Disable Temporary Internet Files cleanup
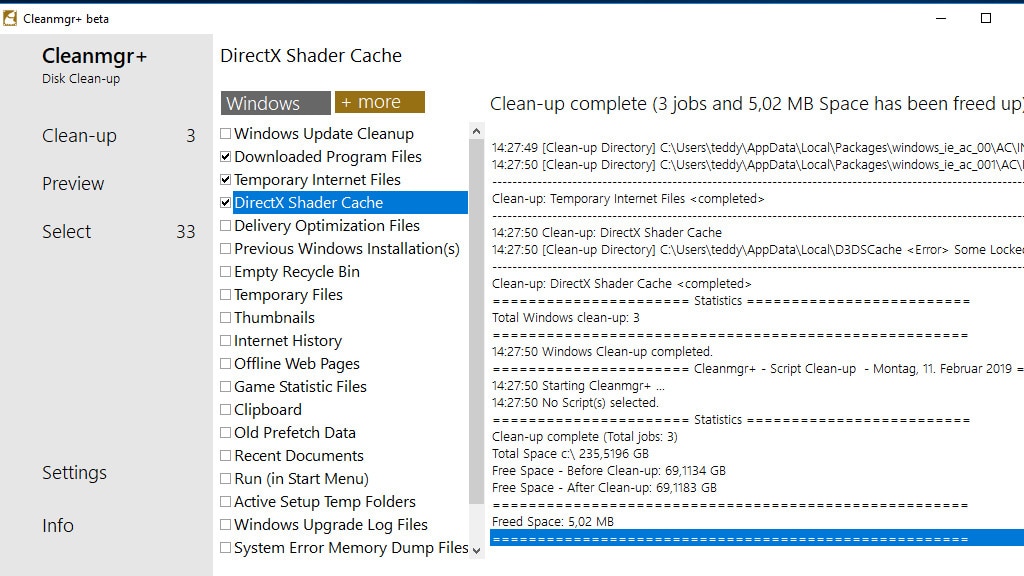The image size is (1024, 576). pos(224,179)
